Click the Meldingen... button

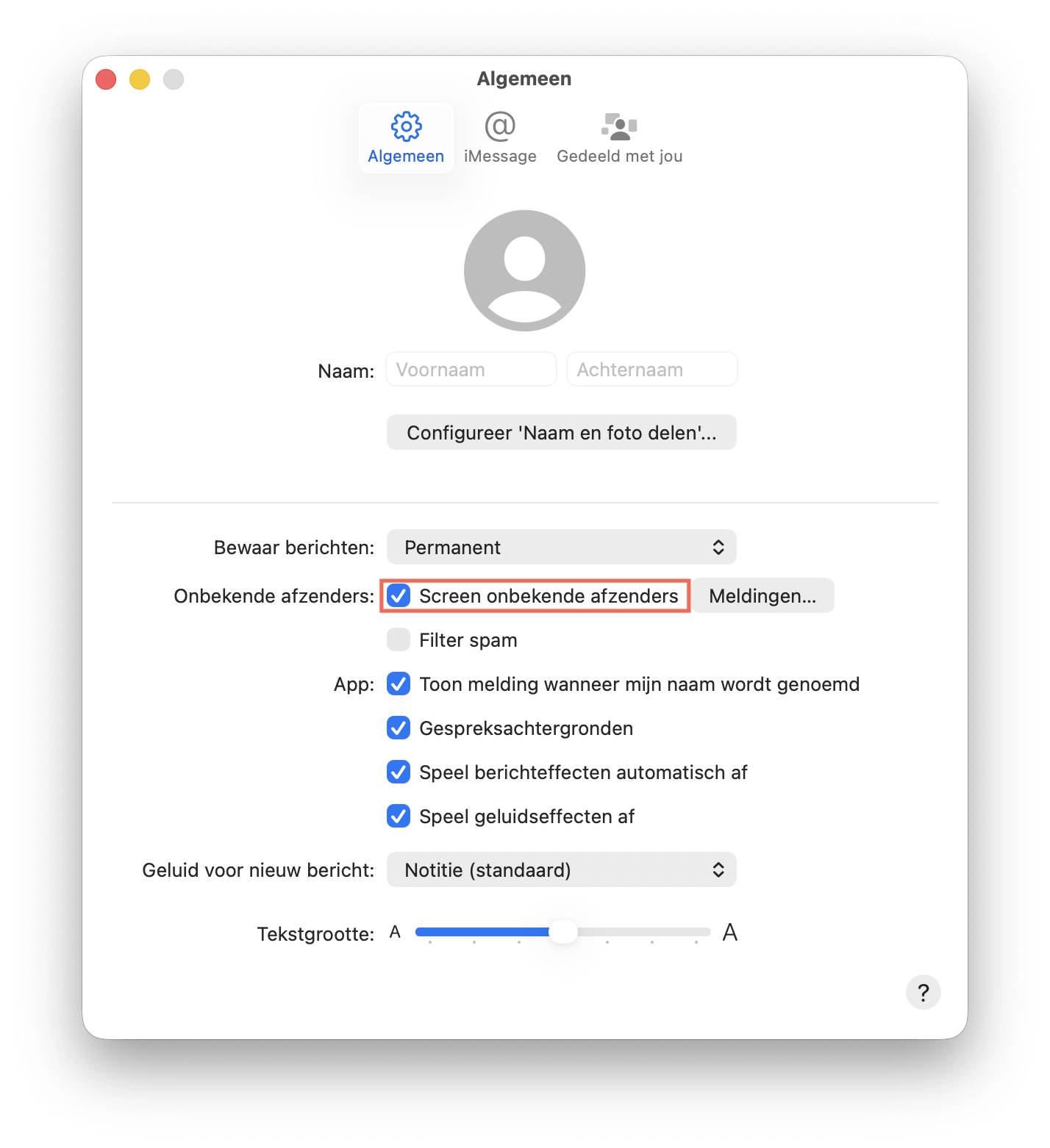(x=762, y=596)
